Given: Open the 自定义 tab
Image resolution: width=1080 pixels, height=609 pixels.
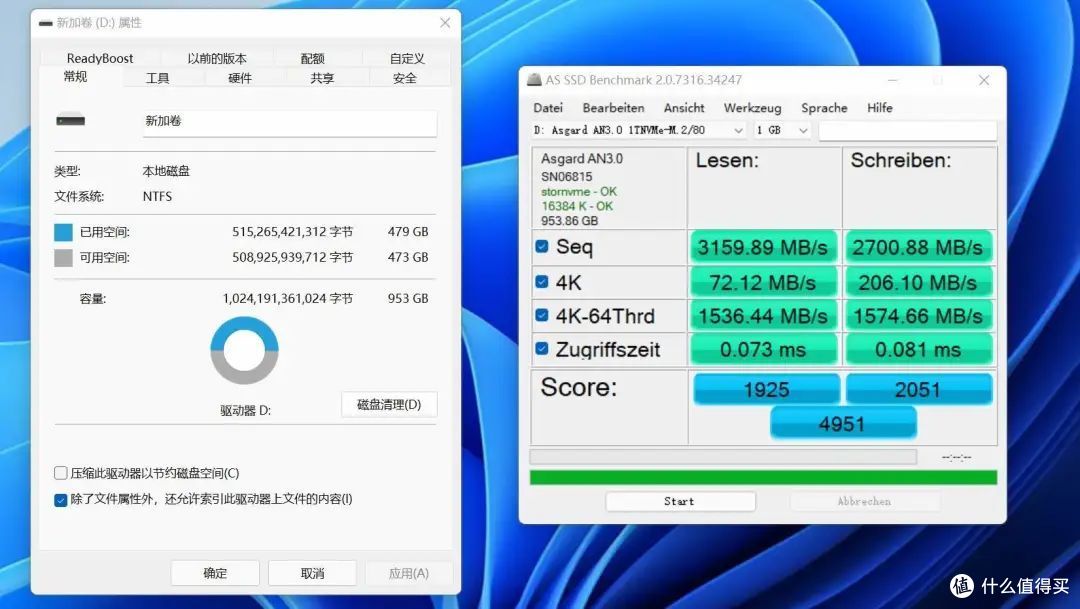Looking at the screenshot, I should (407, 59).
